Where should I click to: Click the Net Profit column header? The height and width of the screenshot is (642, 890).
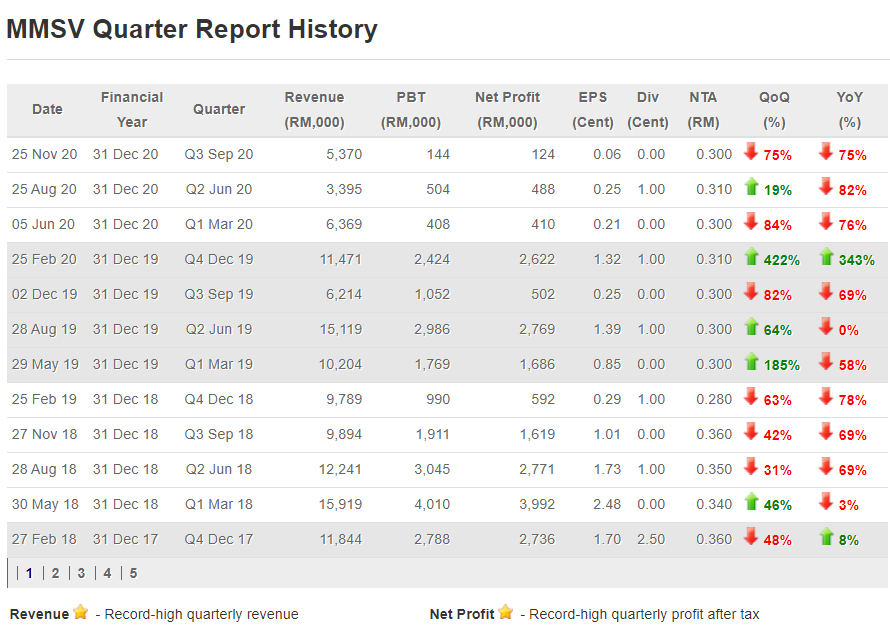pos(507,109)
